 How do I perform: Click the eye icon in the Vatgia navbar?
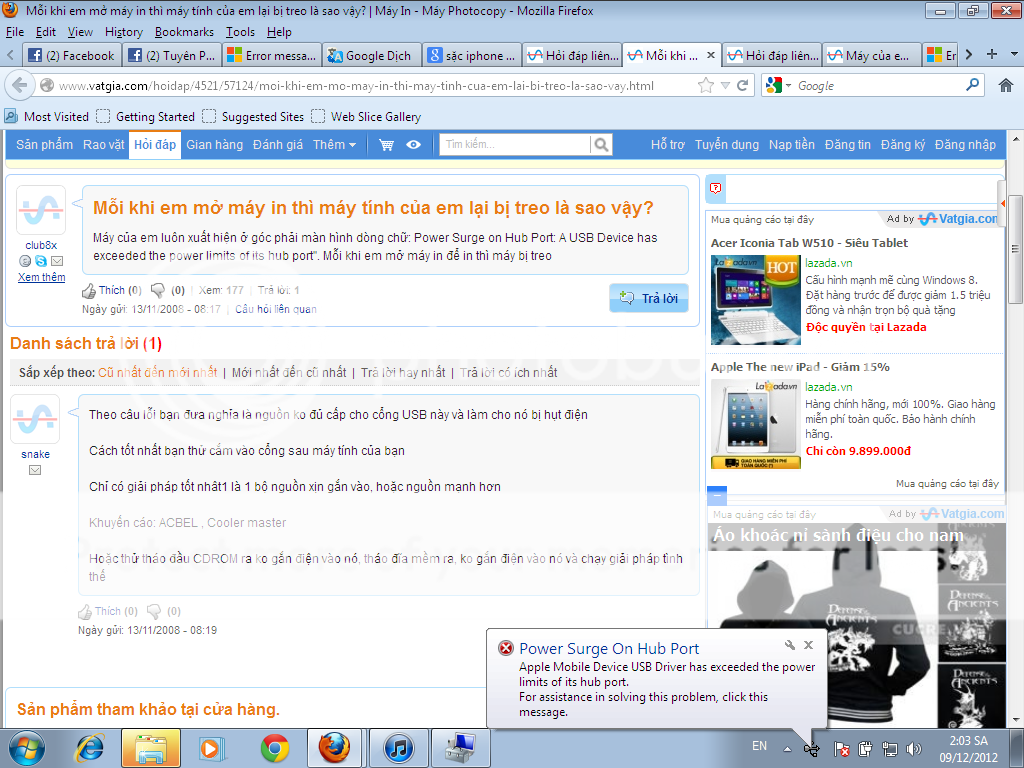[413, 145]
